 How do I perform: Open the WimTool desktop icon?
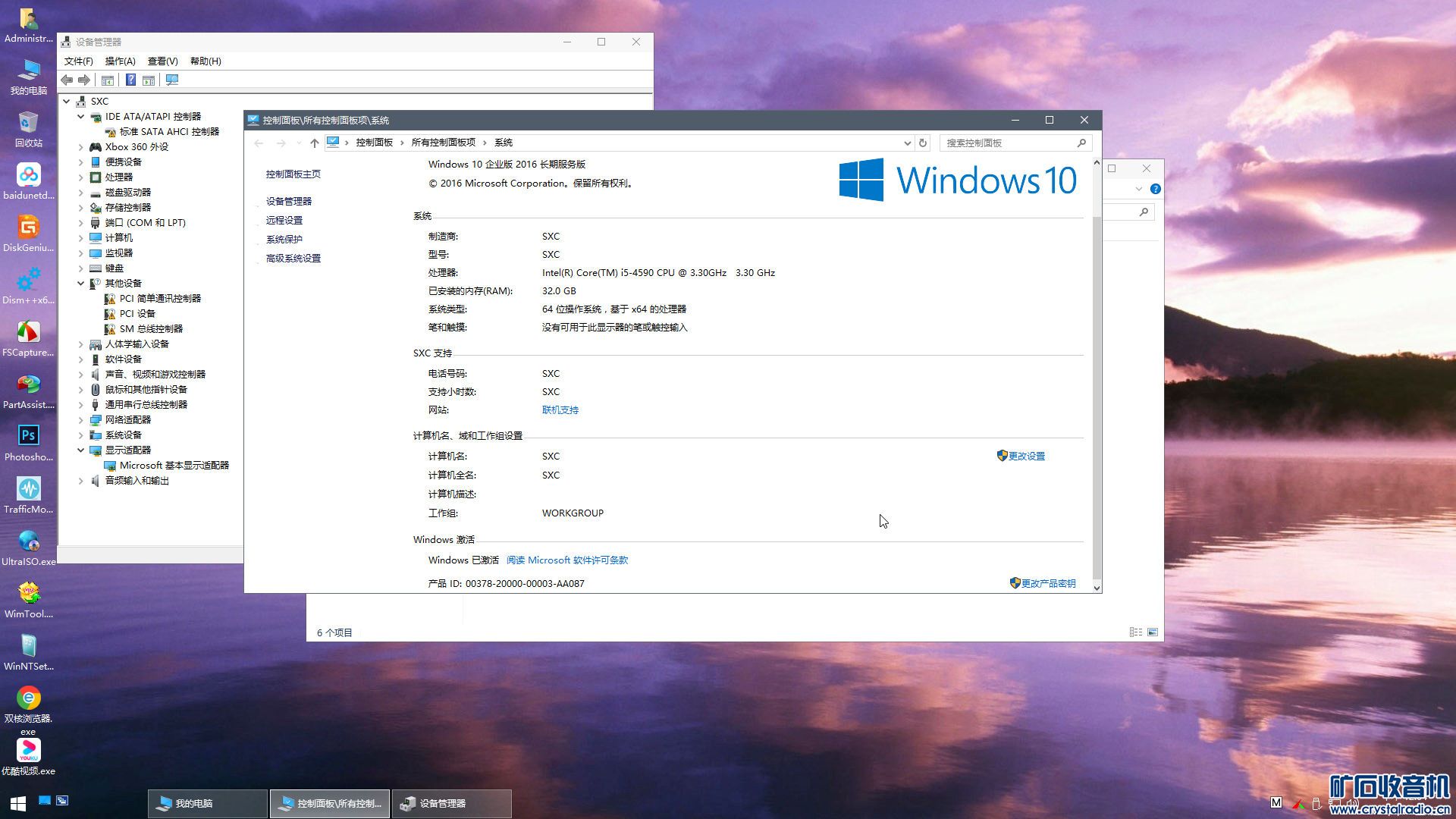tap(29, 601)
